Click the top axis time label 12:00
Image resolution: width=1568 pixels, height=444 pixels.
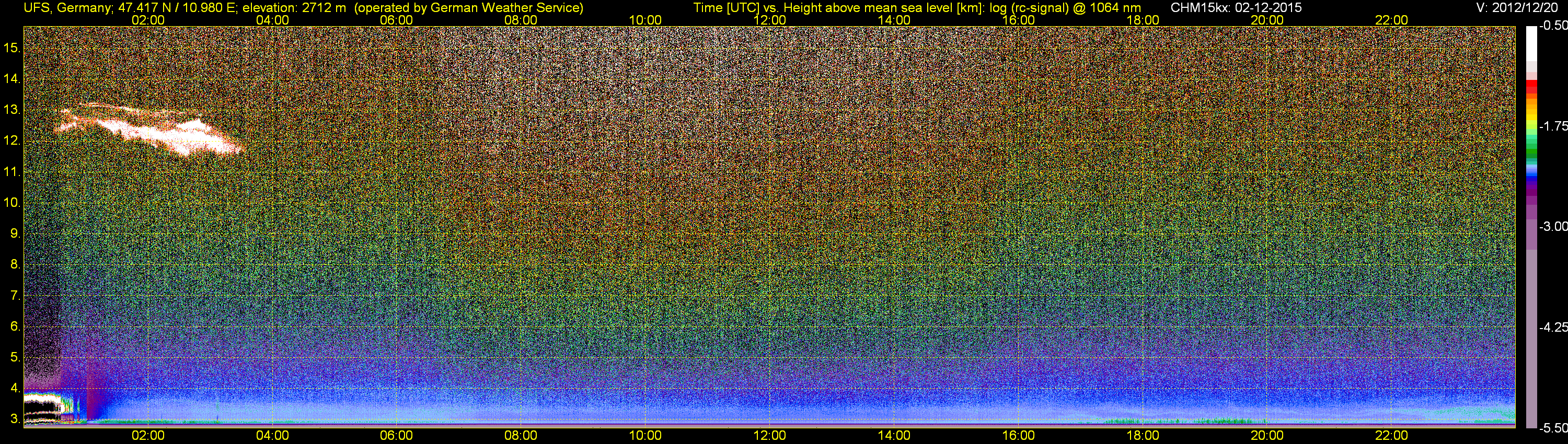click(x=769, y=20)
